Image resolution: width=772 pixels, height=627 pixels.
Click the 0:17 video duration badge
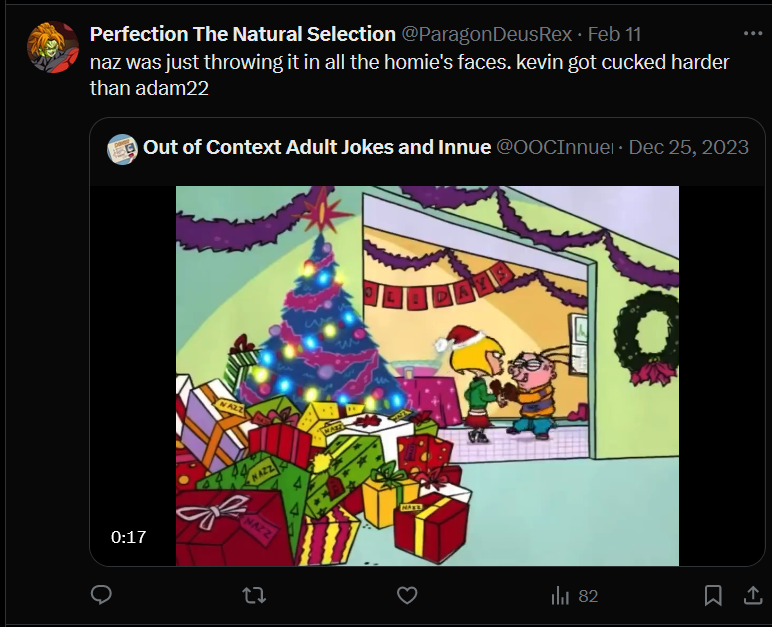[x=128, y=537]
